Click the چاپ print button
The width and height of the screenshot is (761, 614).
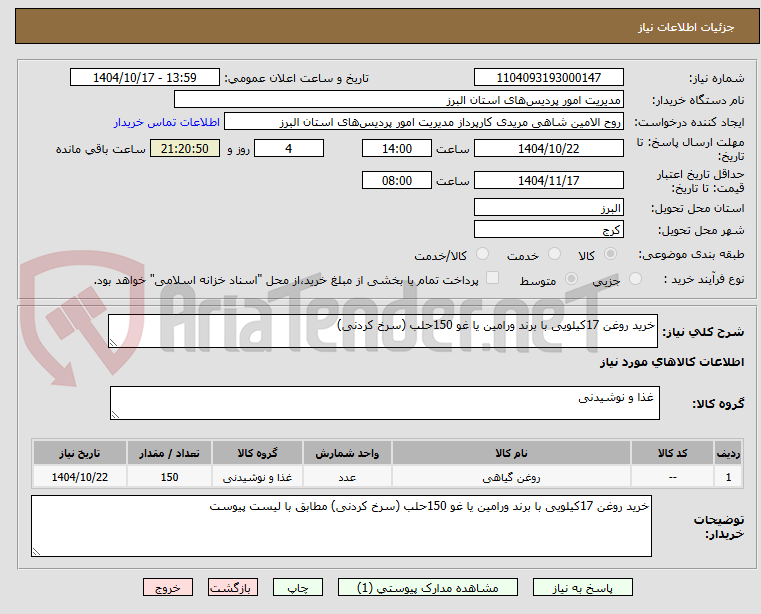(x=298, y=587)
